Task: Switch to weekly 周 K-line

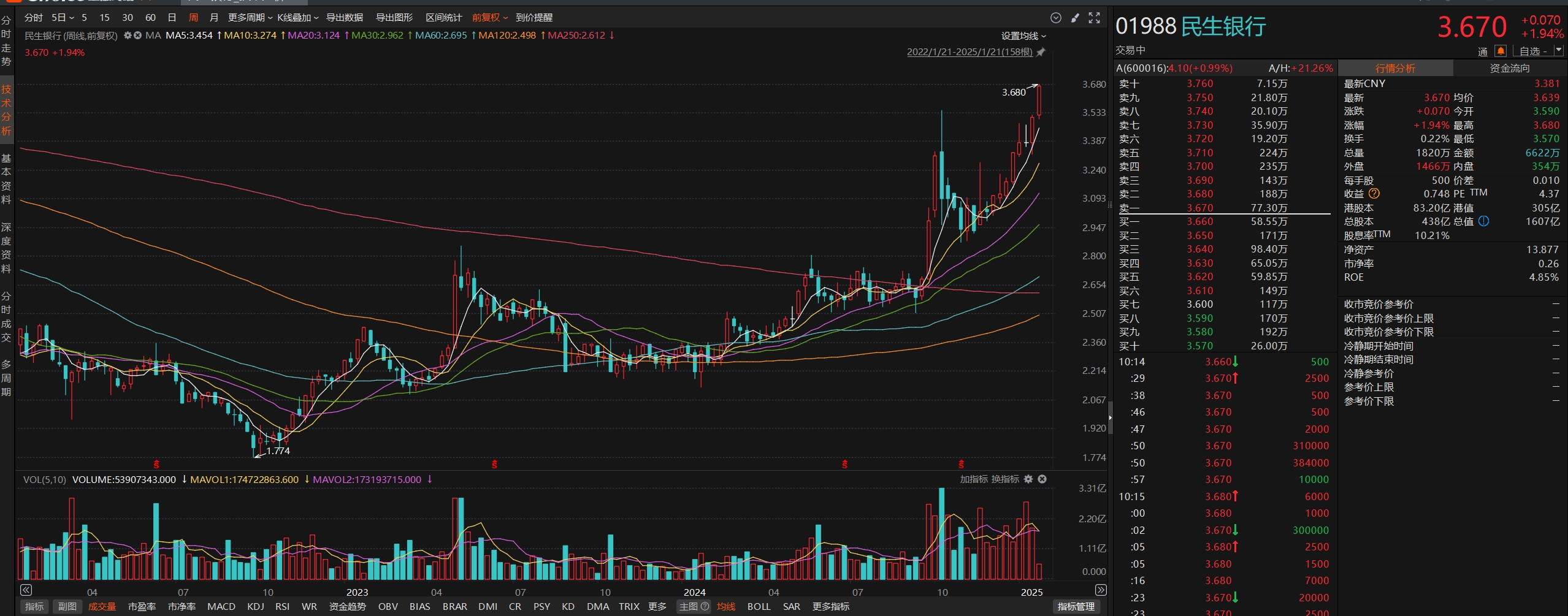Action: tap(194, 18)
